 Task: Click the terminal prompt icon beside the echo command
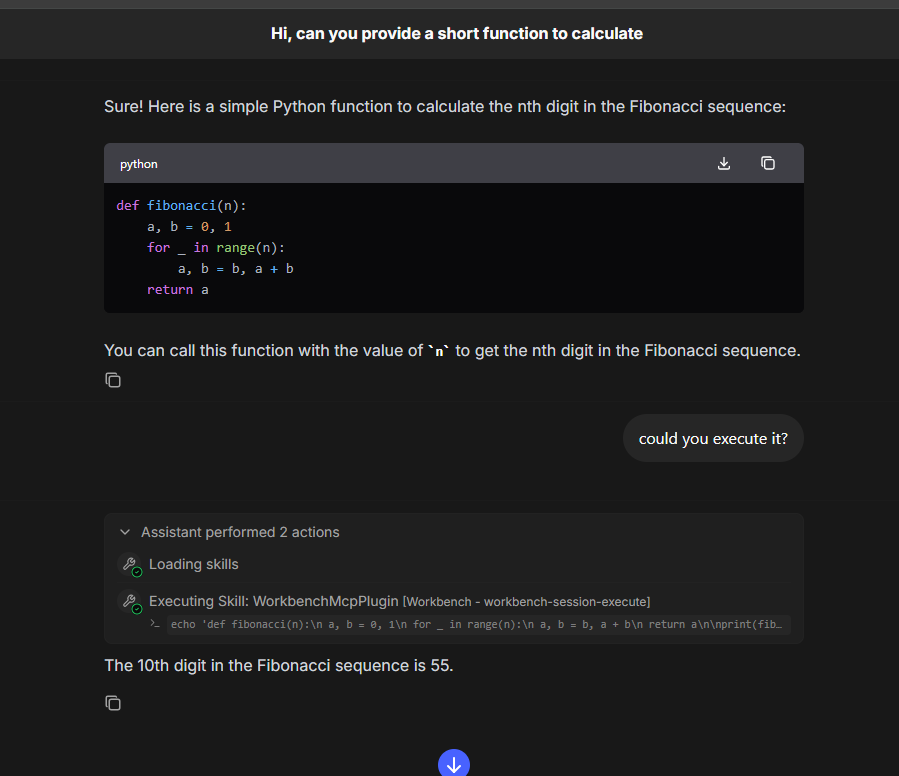click(156, 623)
